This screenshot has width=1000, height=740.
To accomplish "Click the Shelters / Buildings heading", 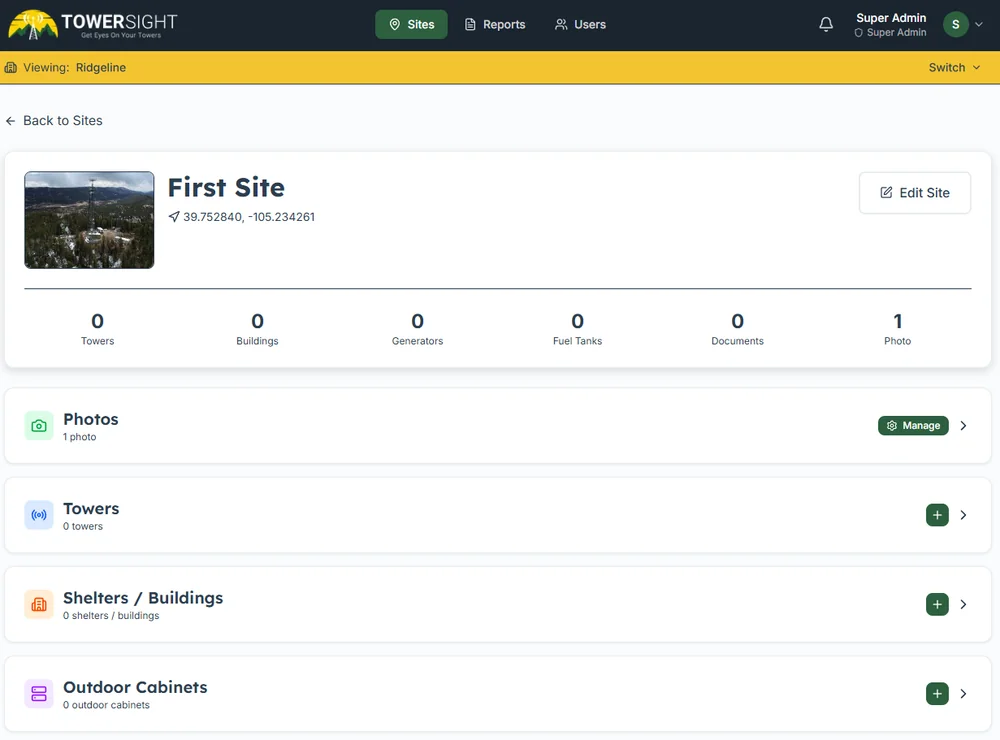I will click(143, 598).
